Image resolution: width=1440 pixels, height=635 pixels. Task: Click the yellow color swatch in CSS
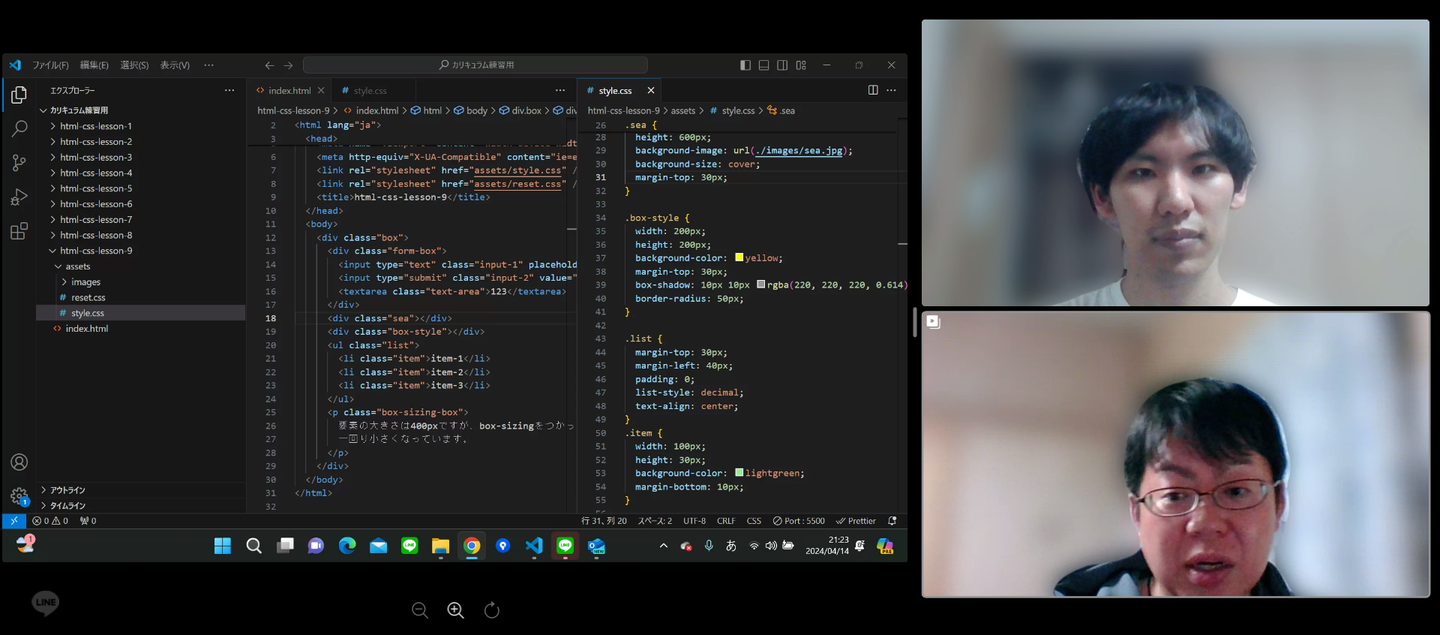click(739, 258)
